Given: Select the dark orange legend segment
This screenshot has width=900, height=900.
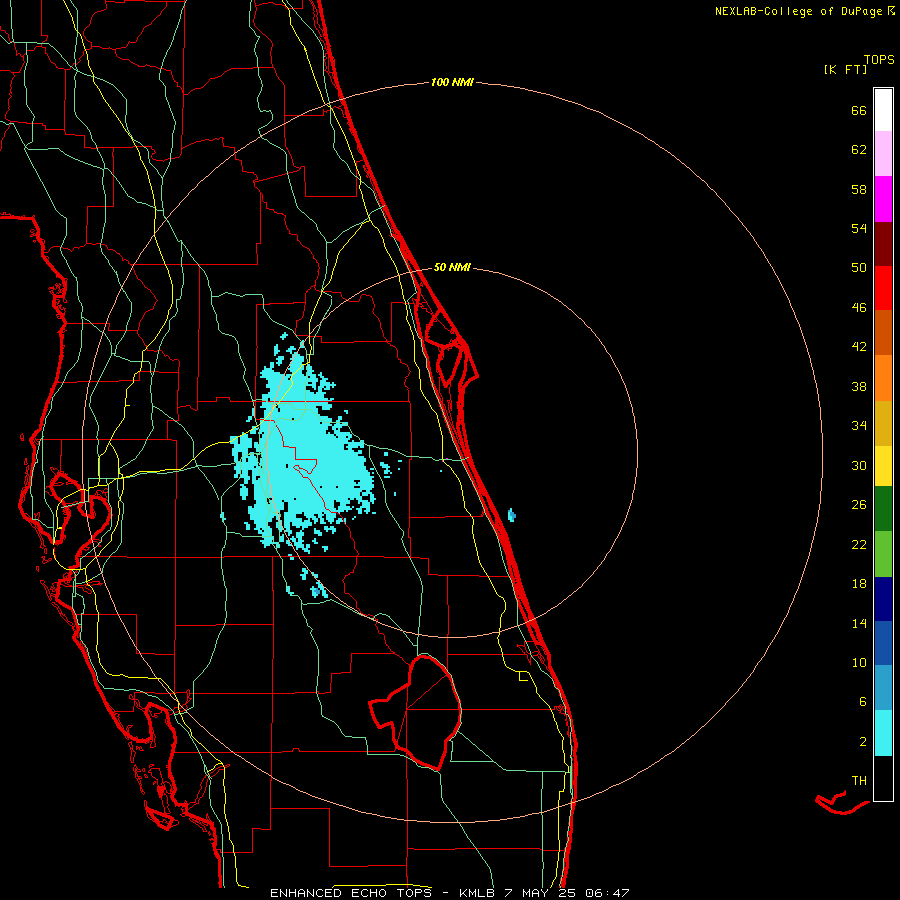Looking at the screenshot, I should point(883,333).
